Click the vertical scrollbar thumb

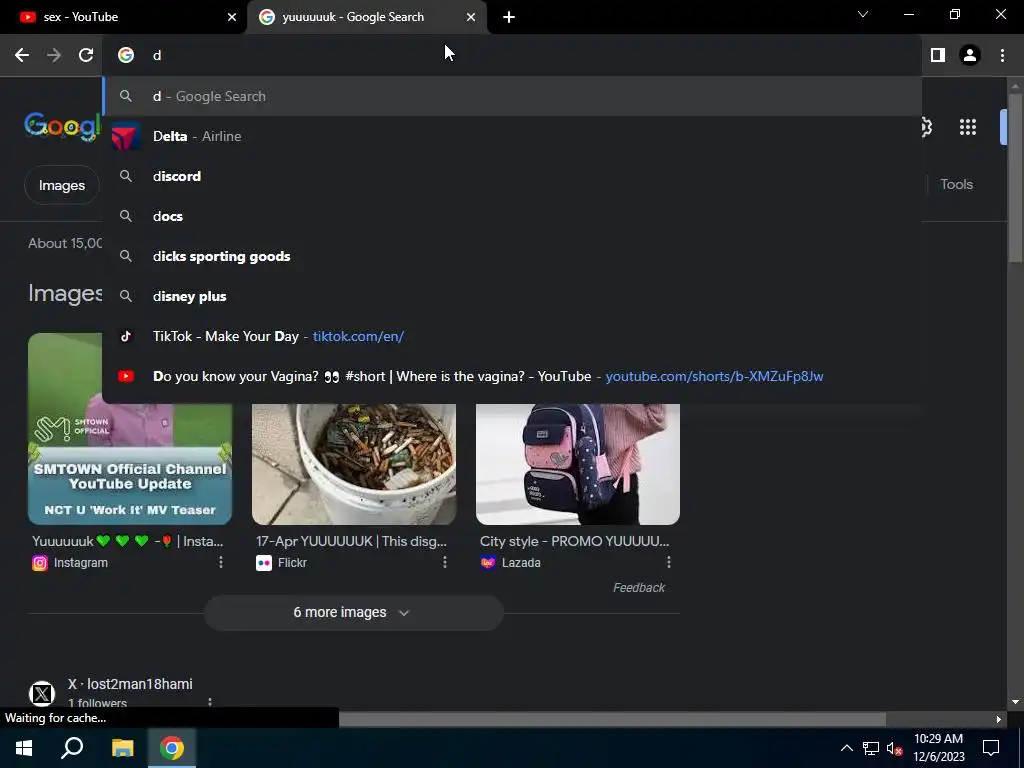pos(1015,179)
